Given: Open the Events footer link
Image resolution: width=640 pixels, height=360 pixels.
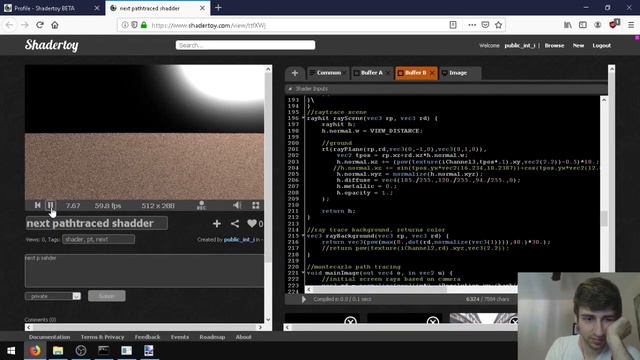Looking at the screenshot, I should click(180, 337).
